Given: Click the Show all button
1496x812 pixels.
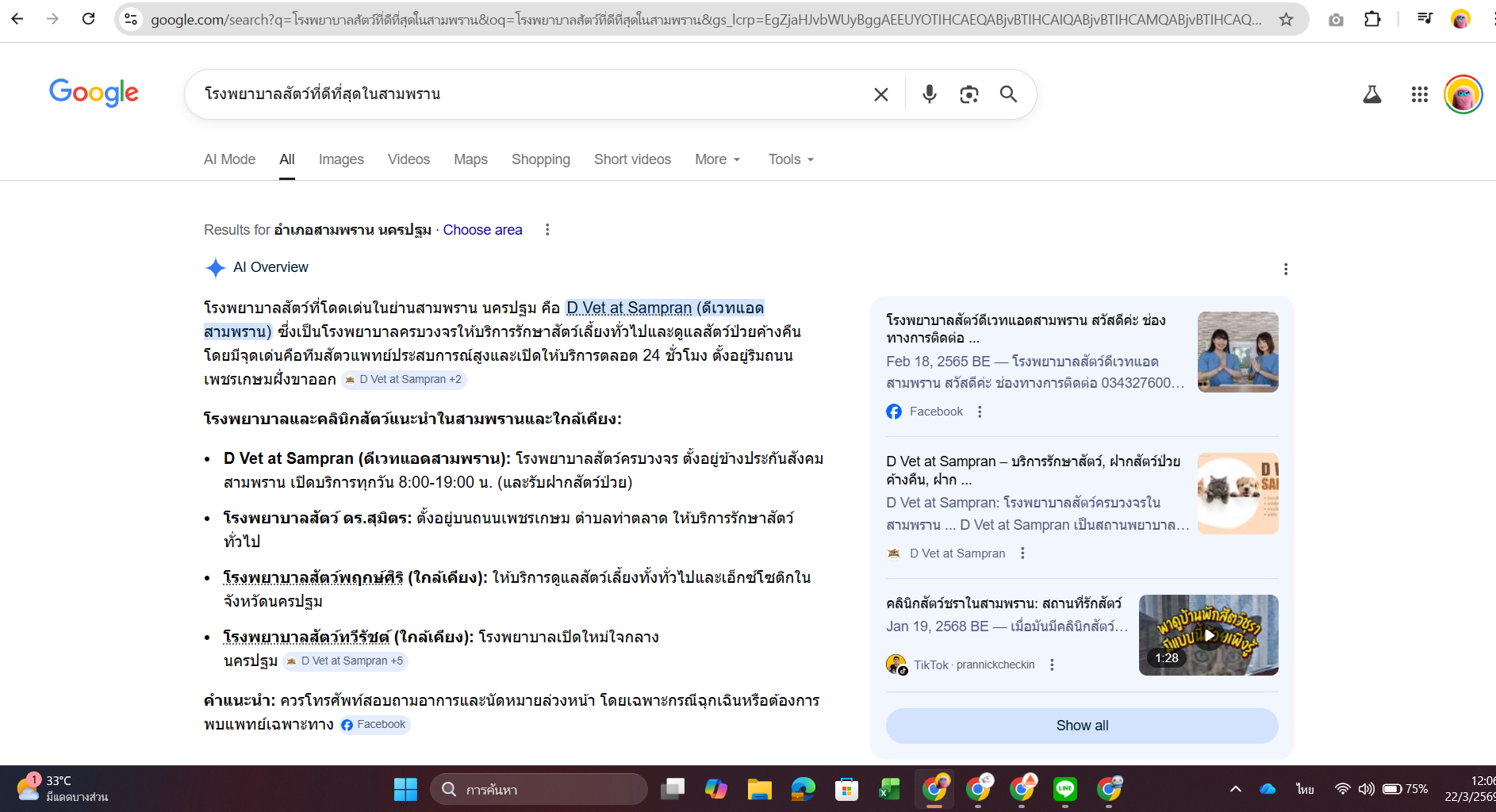Looking at the screenshot, I should (1082, 726).
